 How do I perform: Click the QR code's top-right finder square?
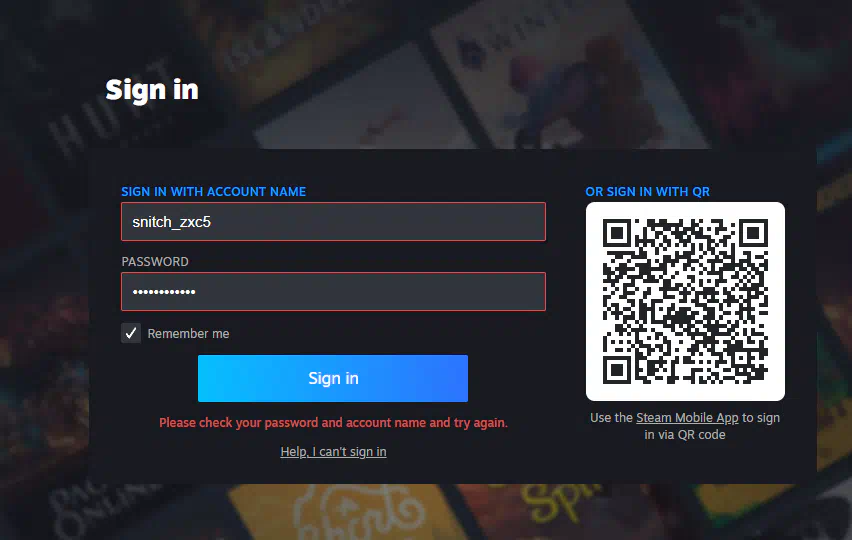(x=754, y=233)
